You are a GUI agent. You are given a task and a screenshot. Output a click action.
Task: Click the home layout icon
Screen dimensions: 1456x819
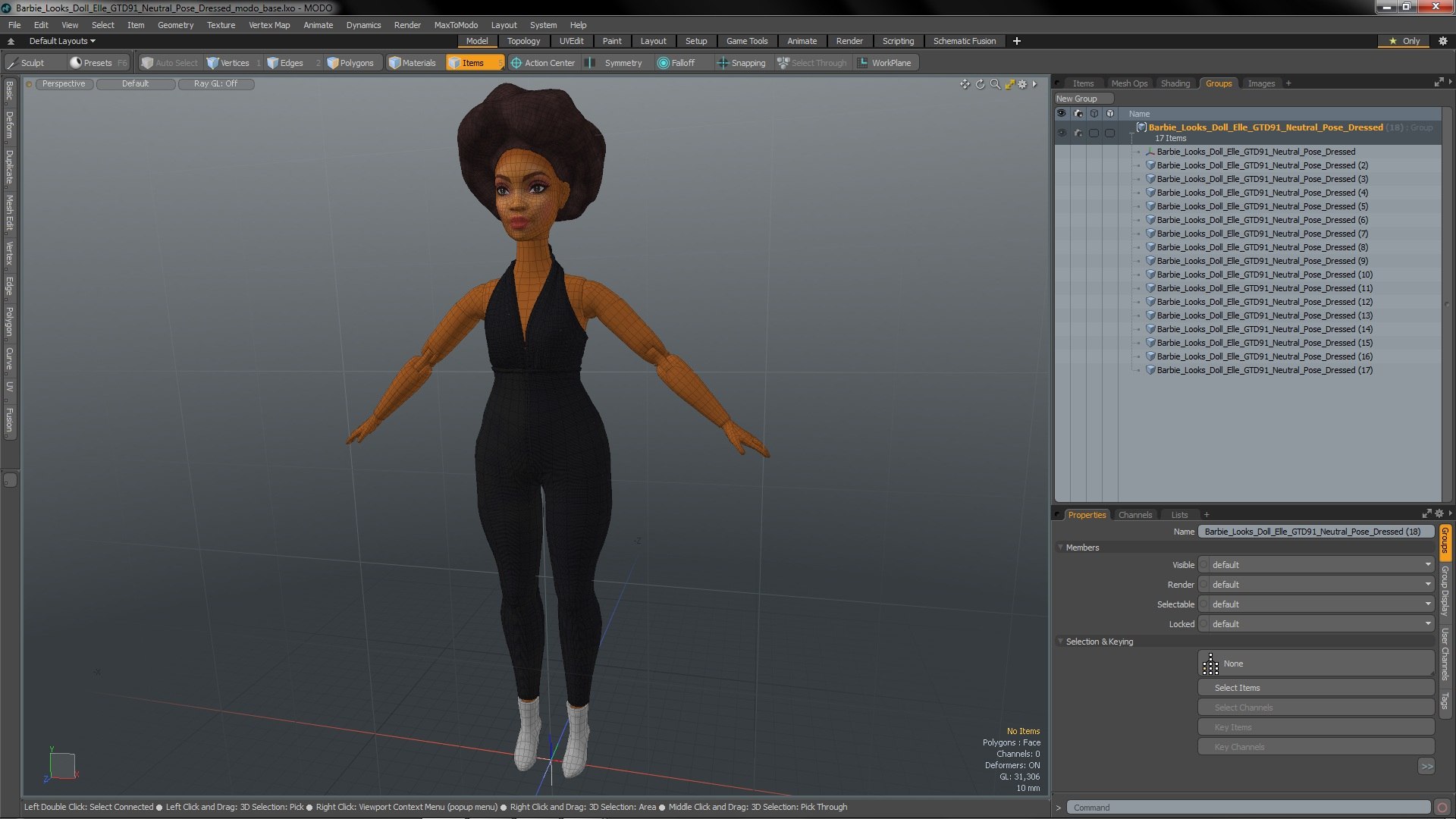tap(11, 41)
